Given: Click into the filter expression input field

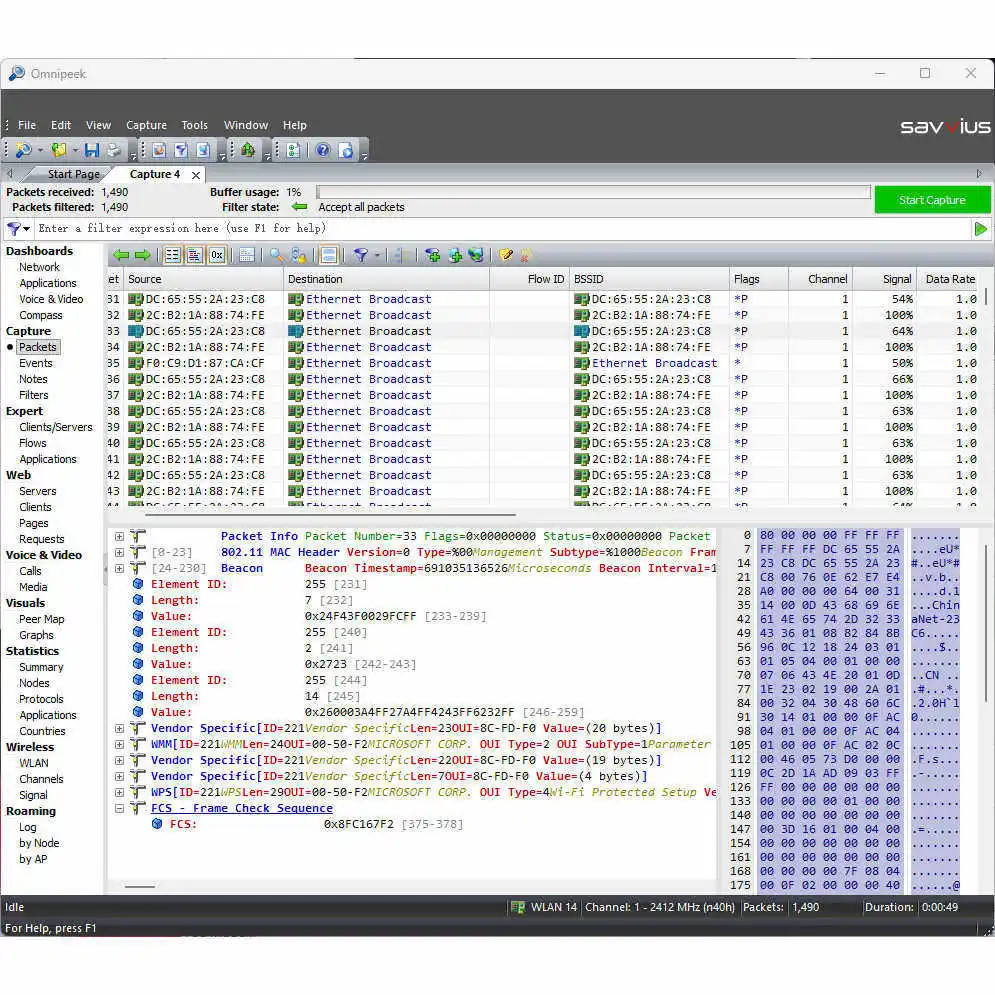Looking at the screenshot, I should [x=501, y=228].
